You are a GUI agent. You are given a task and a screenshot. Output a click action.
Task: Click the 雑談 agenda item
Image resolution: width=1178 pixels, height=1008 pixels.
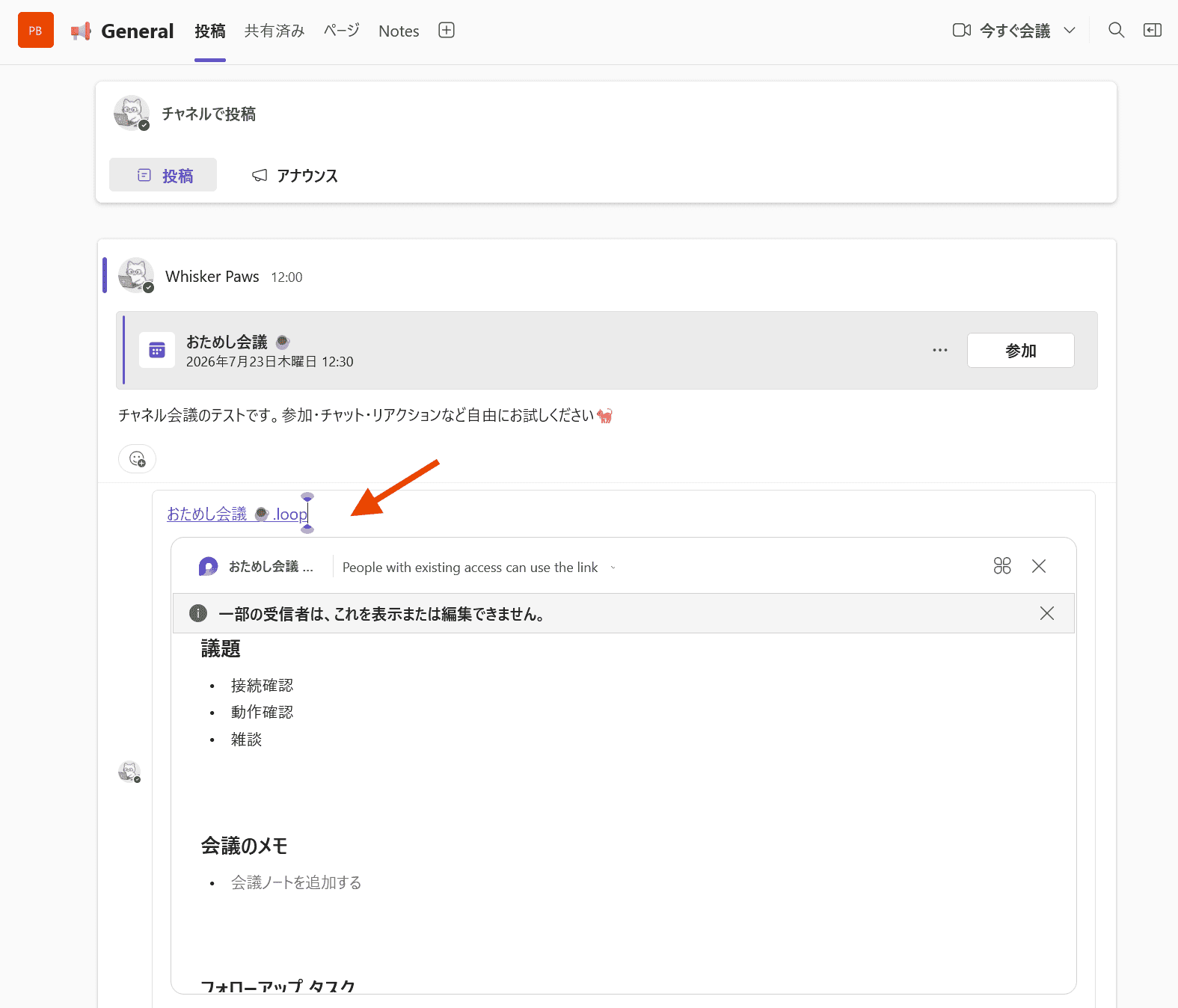pyautogui.click(x=246, y=739)
